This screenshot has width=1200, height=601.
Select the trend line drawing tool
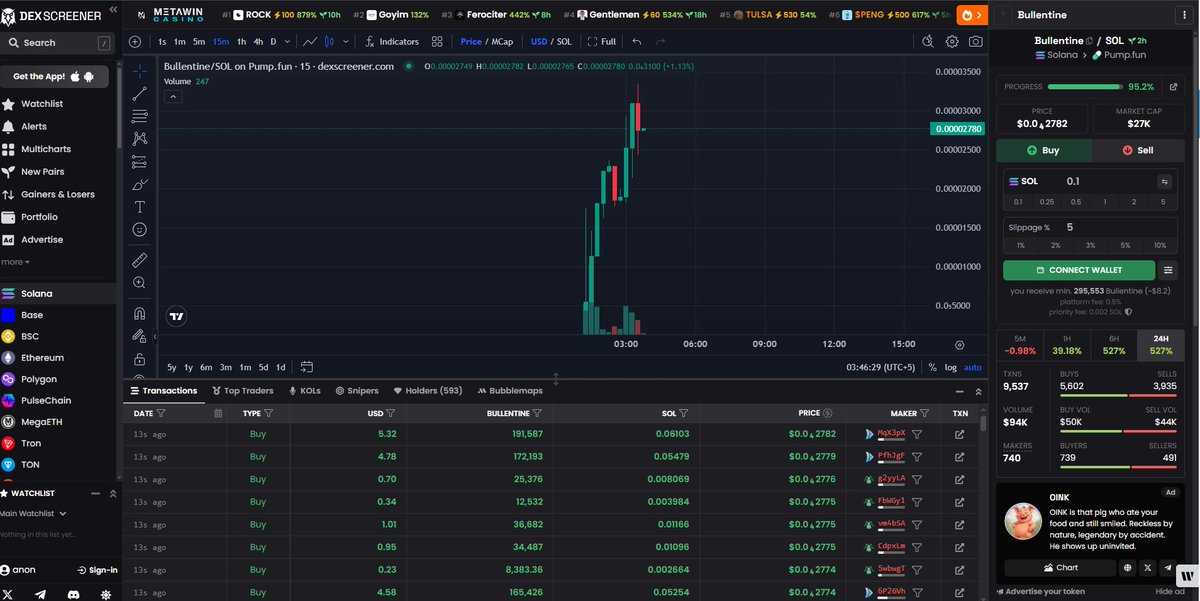[139, 92]
